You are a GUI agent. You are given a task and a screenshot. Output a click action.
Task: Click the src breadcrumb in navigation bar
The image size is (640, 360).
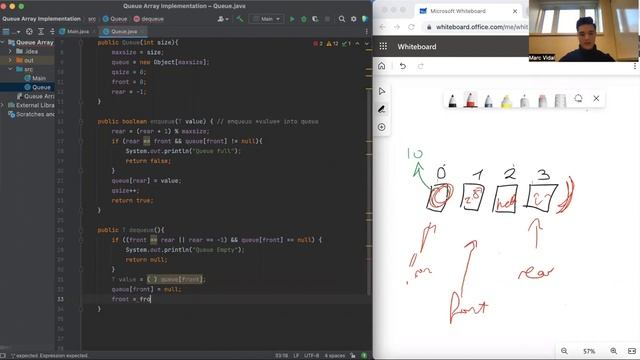tap(92, 19)
